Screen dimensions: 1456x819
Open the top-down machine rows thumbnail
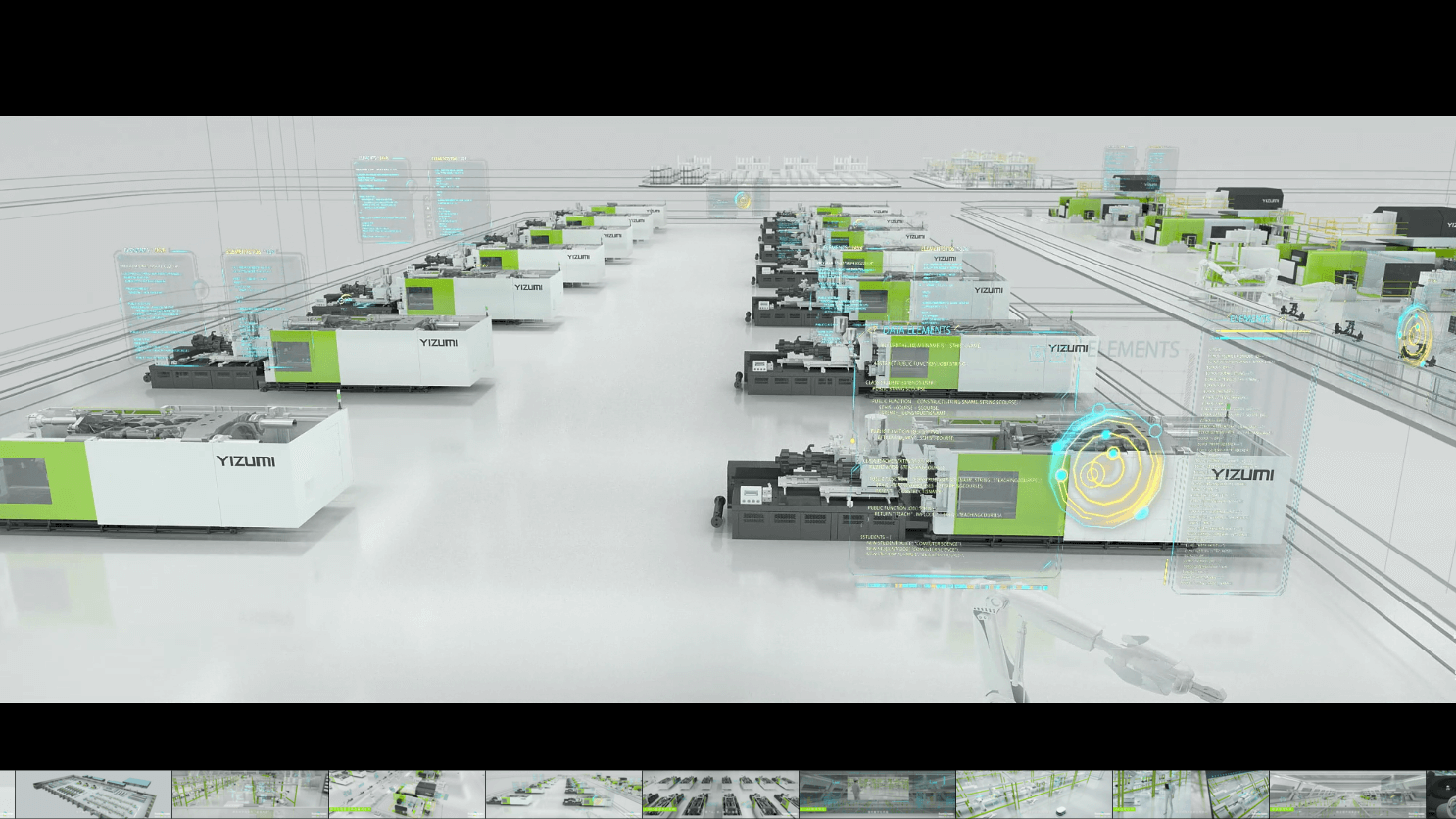(x=720, y=795)
